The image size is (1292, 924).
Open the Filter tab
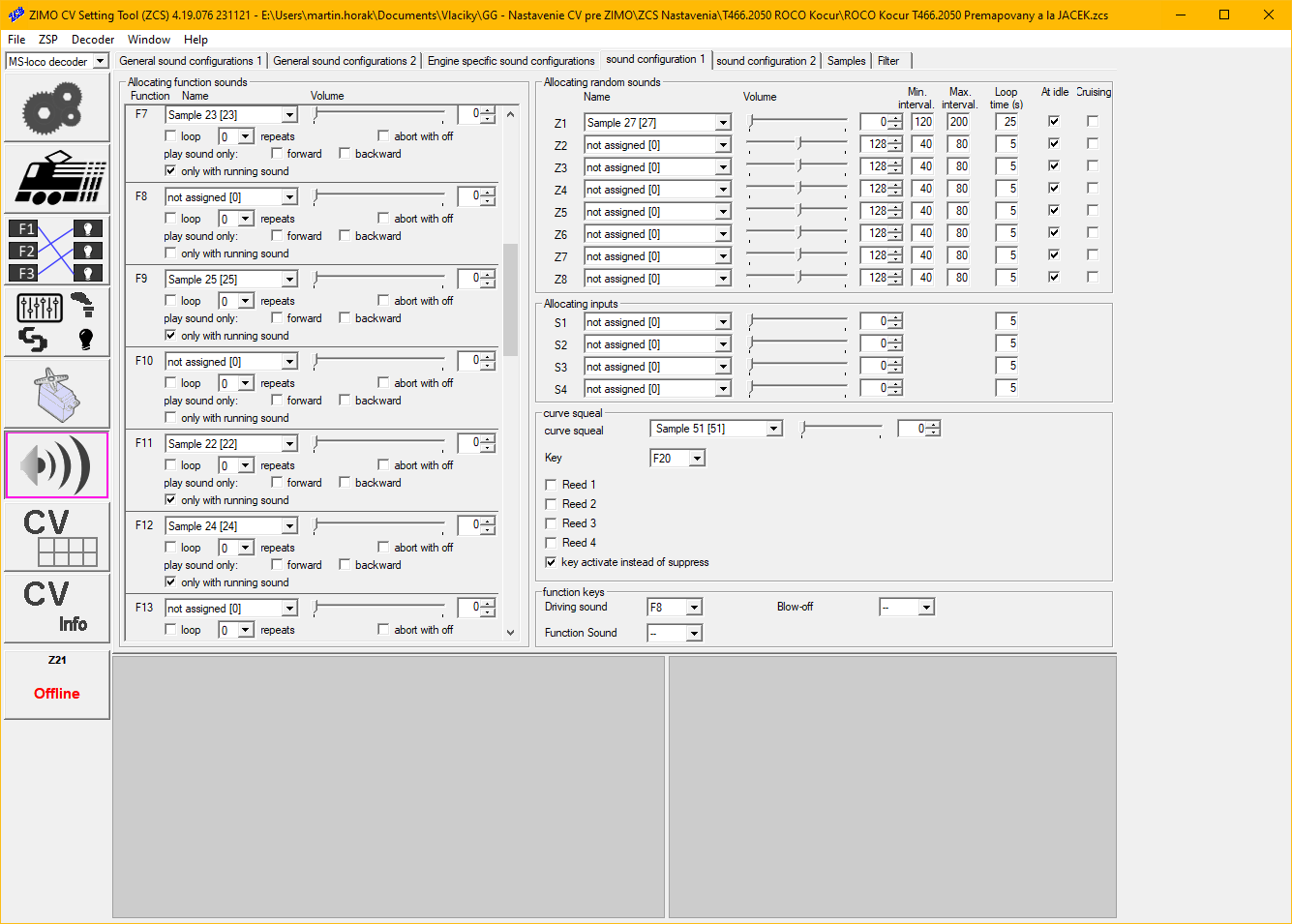click(888, 61)
